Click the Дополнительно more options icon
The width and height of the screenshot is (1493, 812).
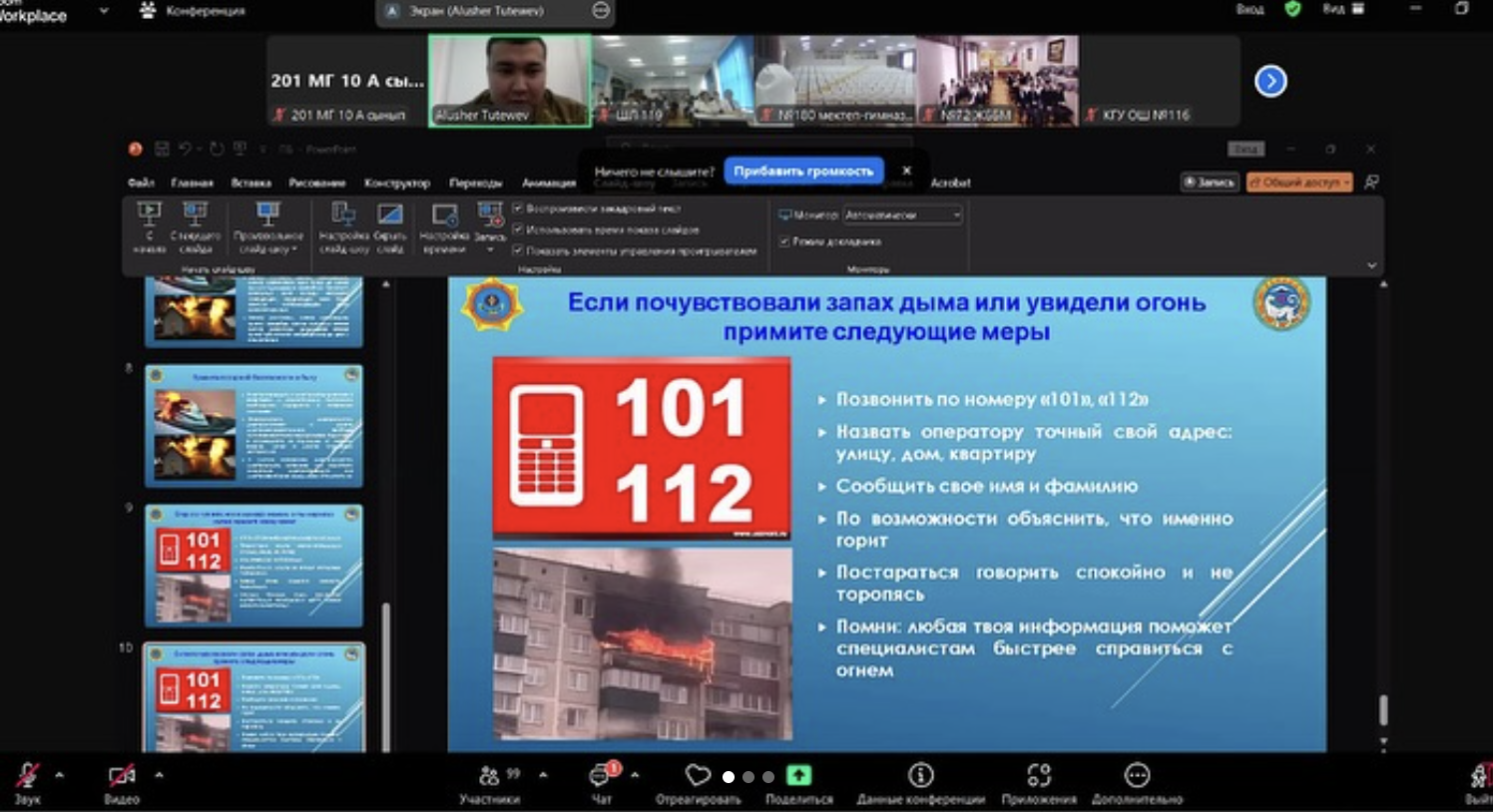[x=1137, y=775]
